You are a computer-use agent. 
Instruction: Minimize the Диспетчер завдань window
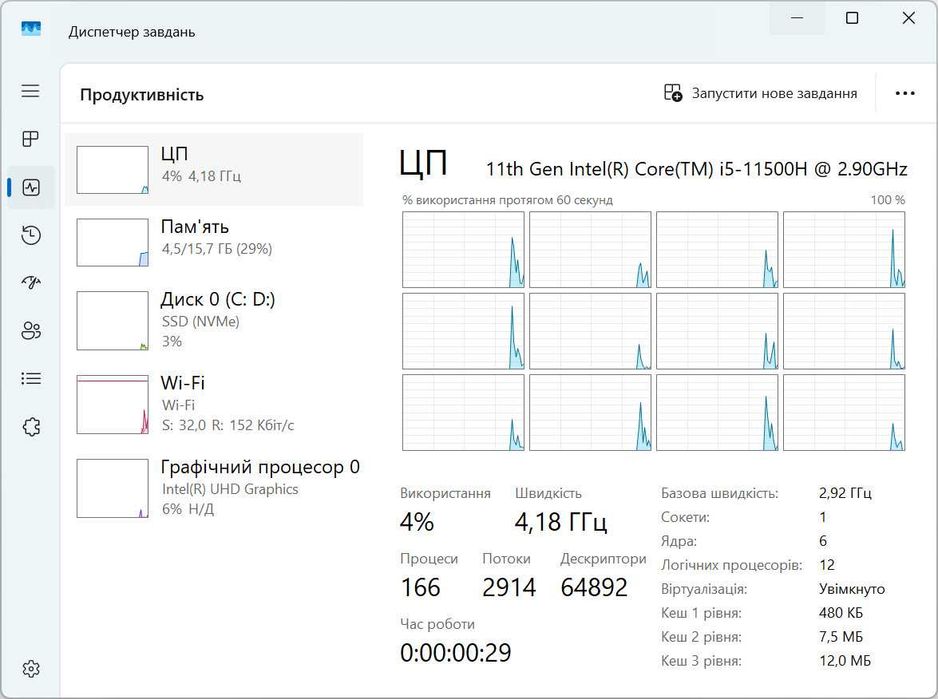click(x=797, y=18)
